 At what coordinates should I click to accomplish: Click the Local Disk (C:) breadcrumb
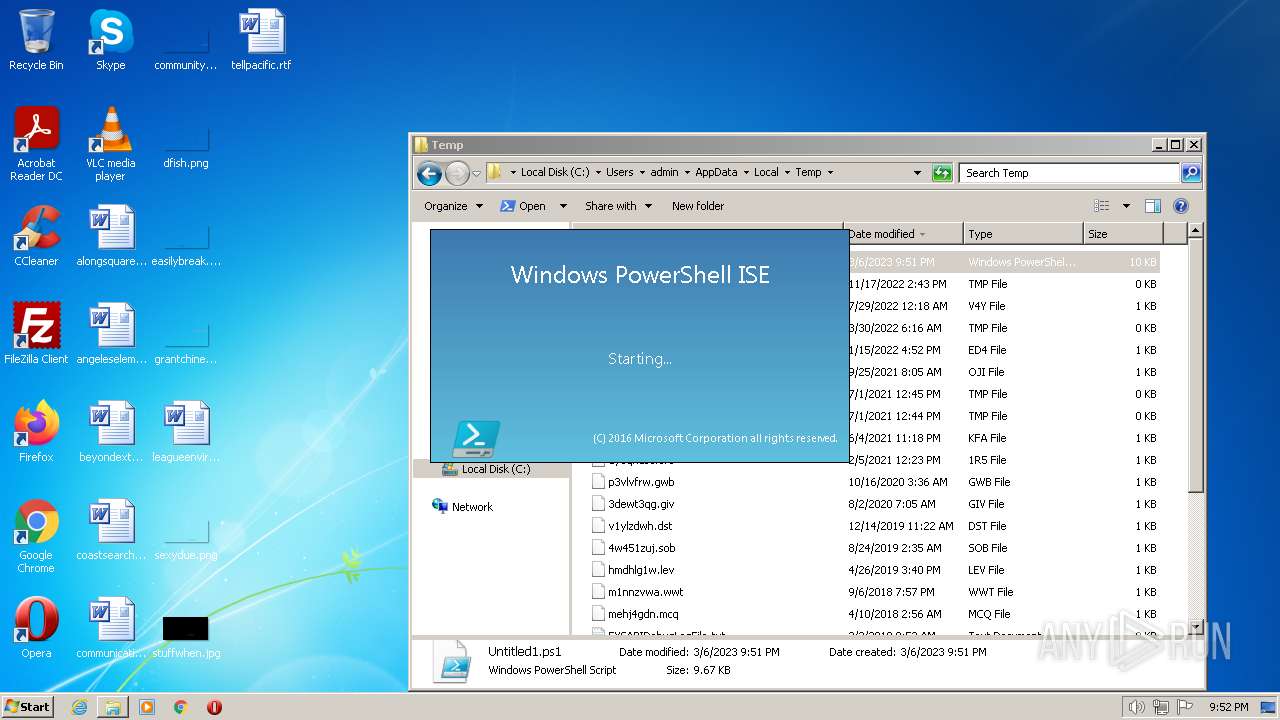[555, 173]
